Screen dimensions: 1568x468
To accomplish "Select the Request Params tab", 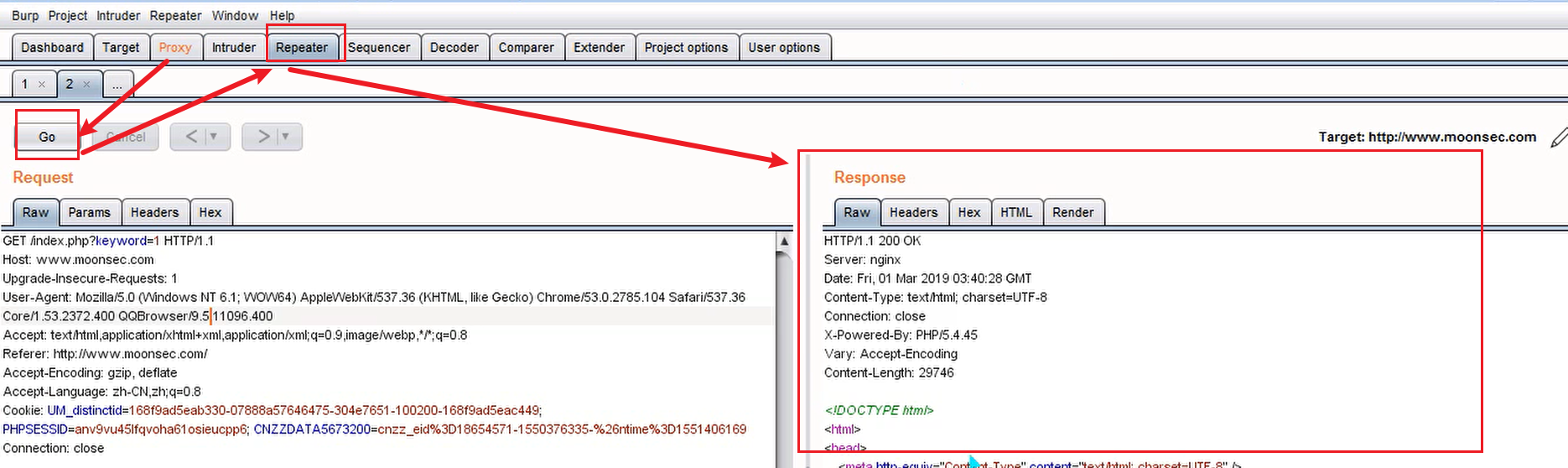I will tap(90, 212).
